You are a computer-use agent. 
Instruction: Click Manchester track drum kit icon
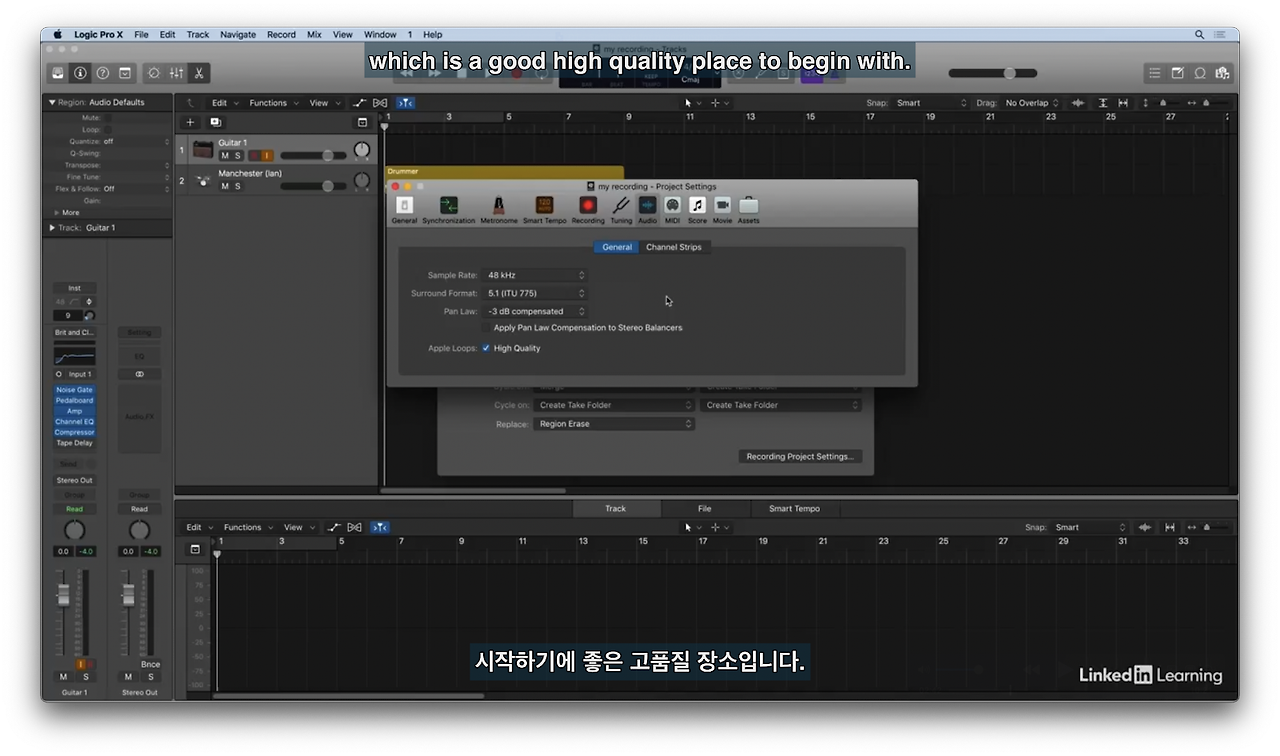click(203, 180)
